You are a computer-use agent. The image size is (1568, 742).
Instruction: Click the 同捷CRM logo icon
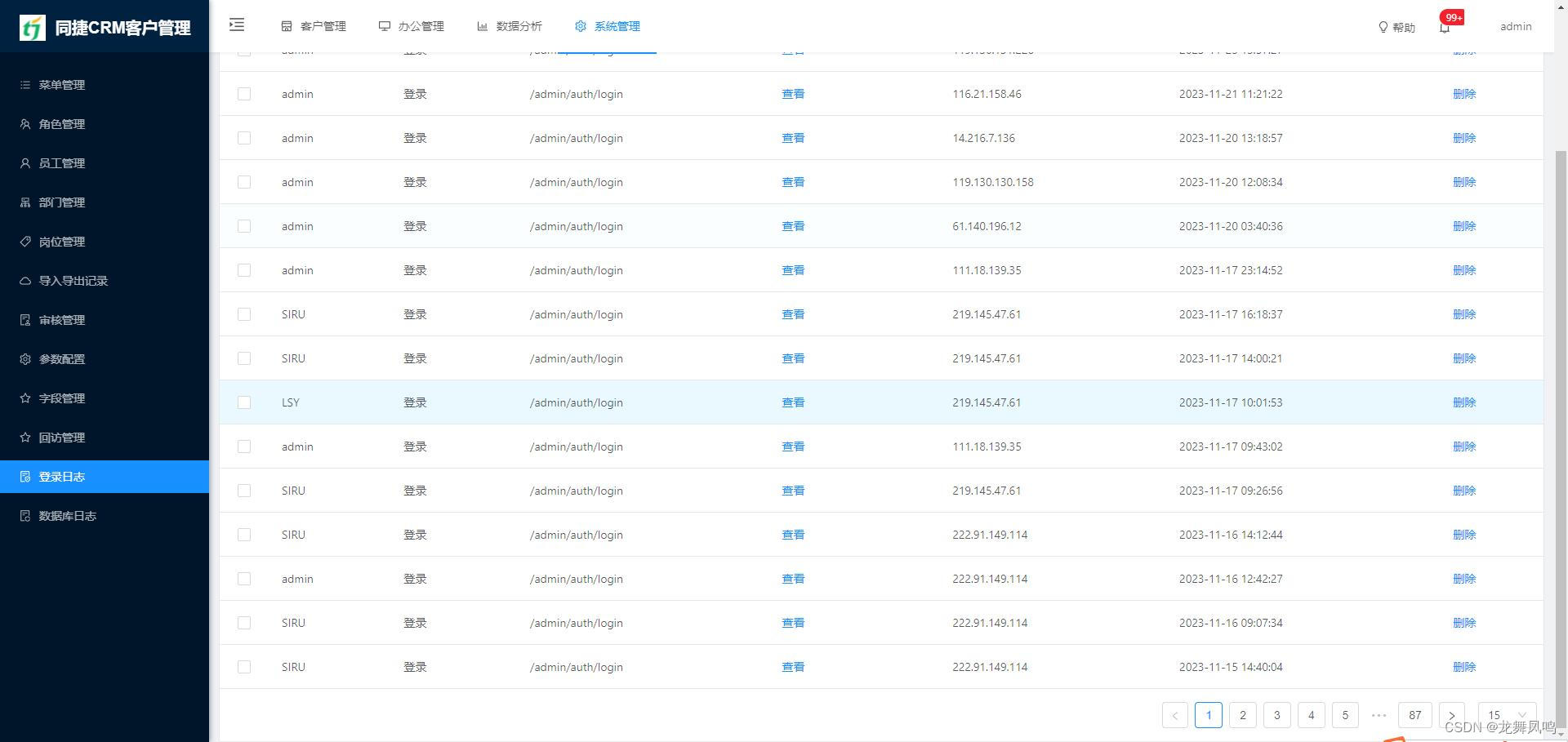coord(33,28)
